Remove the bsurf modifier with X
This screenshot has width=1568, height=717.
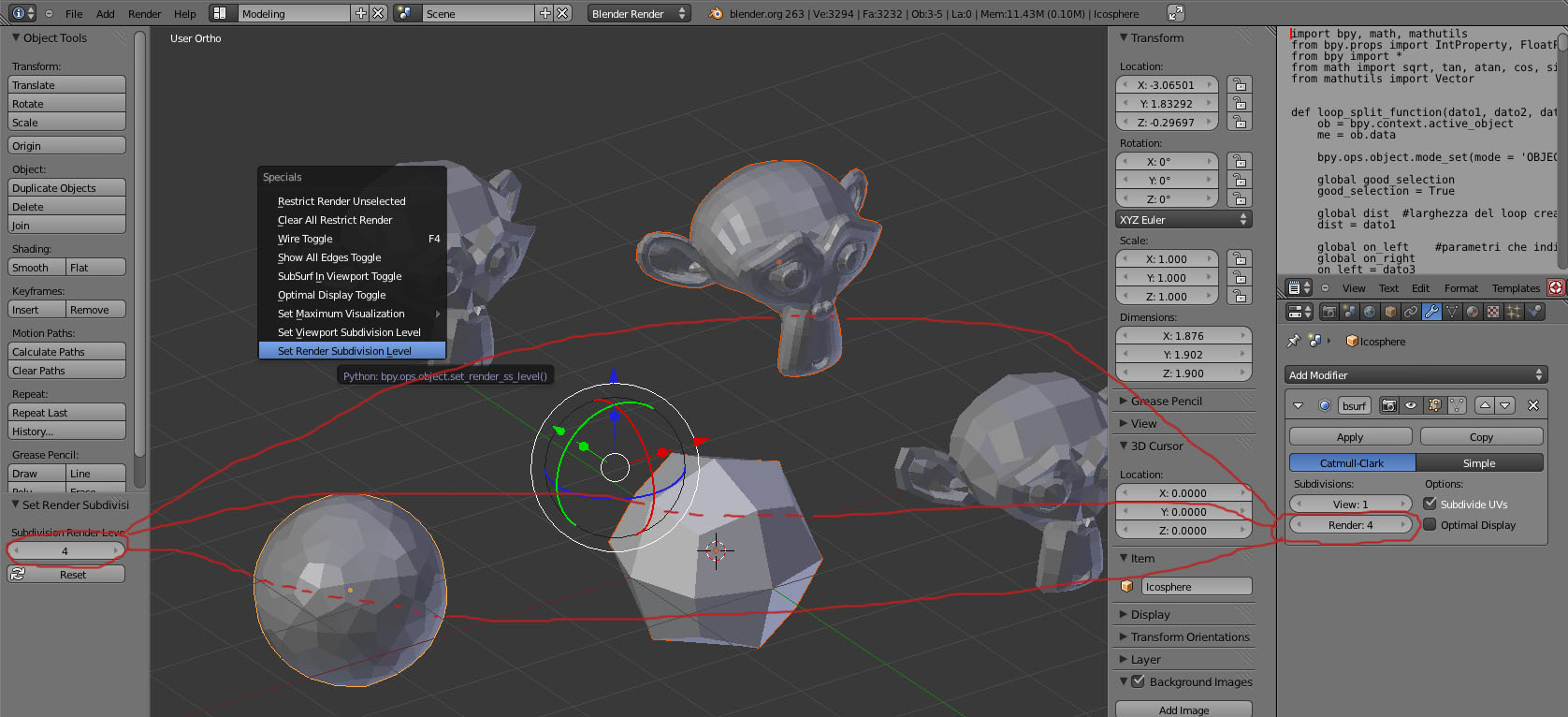coord(1532,405)
